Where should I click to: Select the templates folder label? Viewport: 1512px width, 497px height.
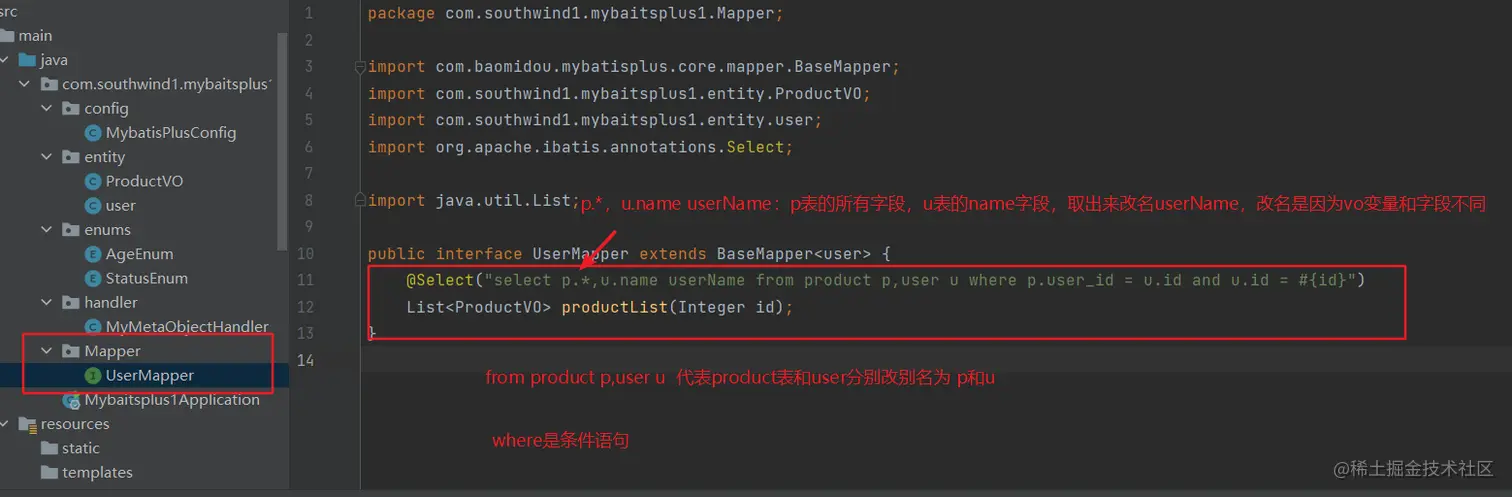tap(97, 472)
